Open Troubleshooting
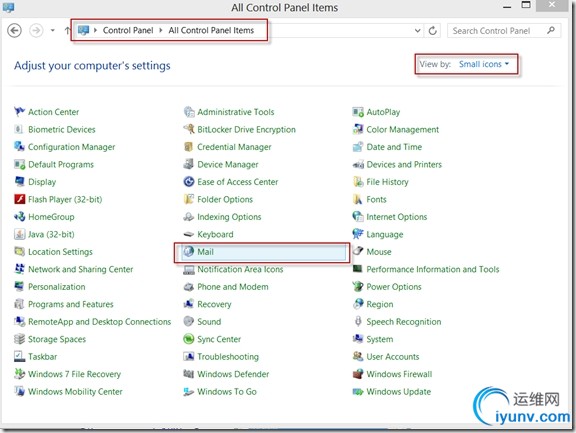 click(x=228, y=356)
